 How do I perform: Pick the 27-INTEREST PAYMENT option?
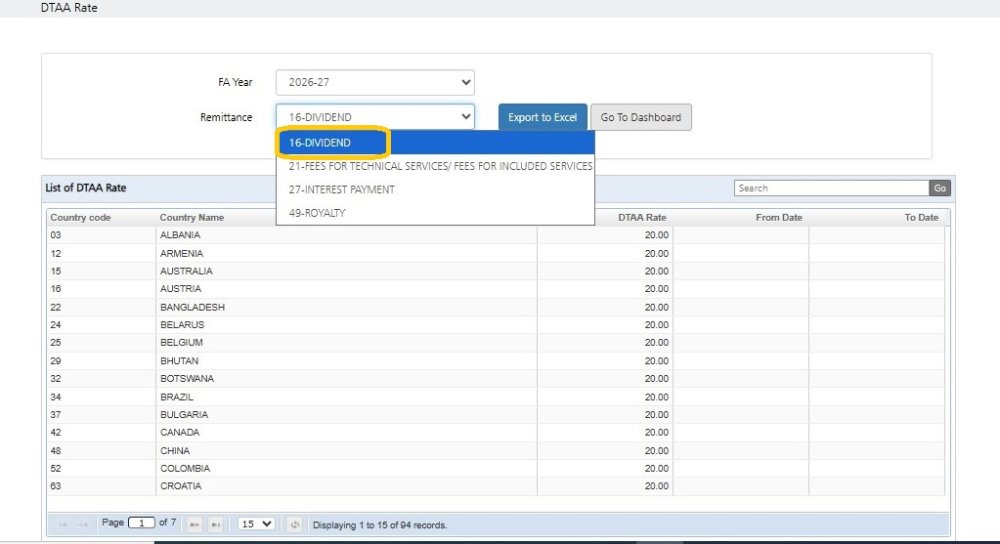coord(435,189)
